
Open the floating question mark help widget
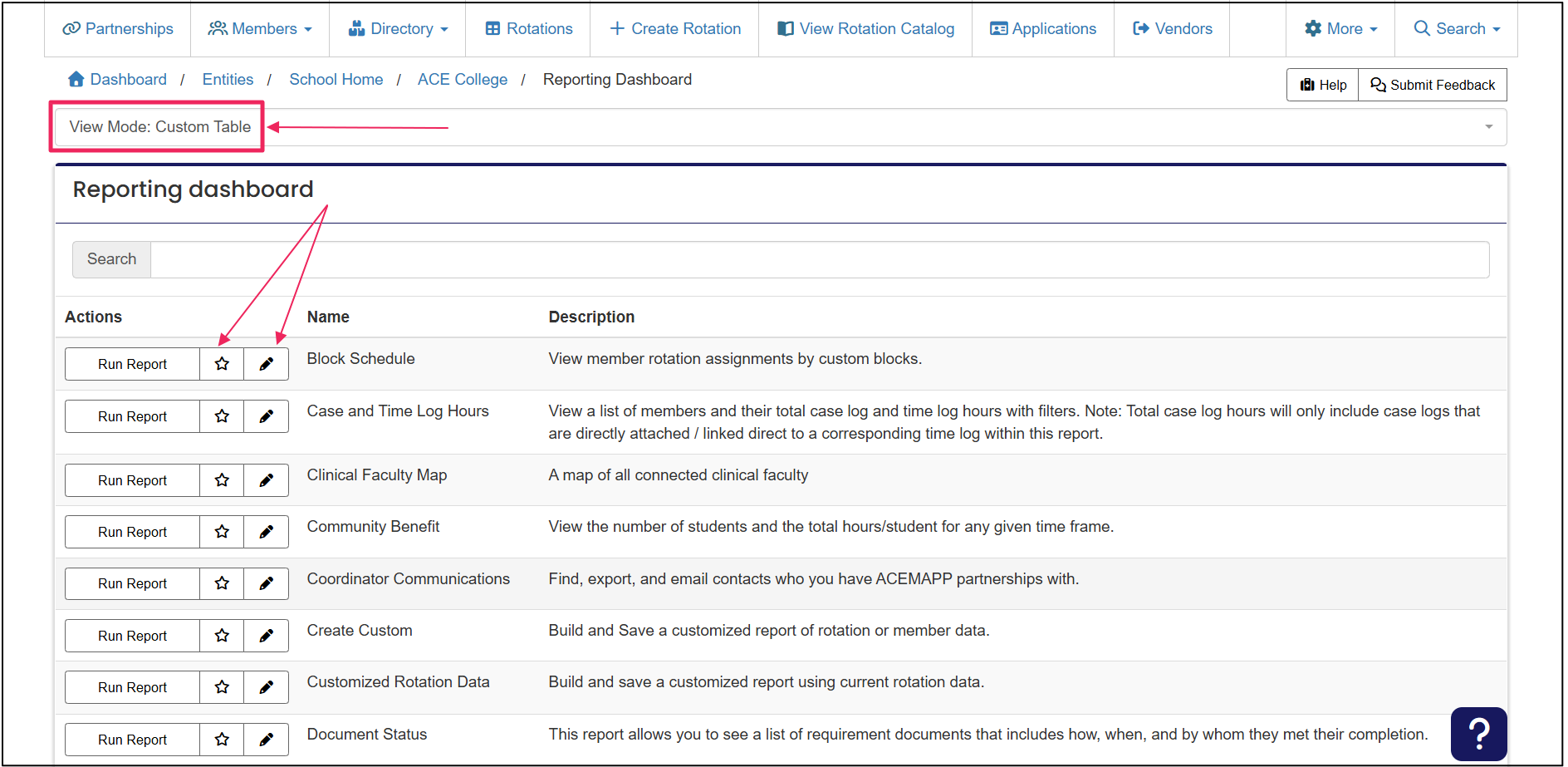coord(1478,734)
